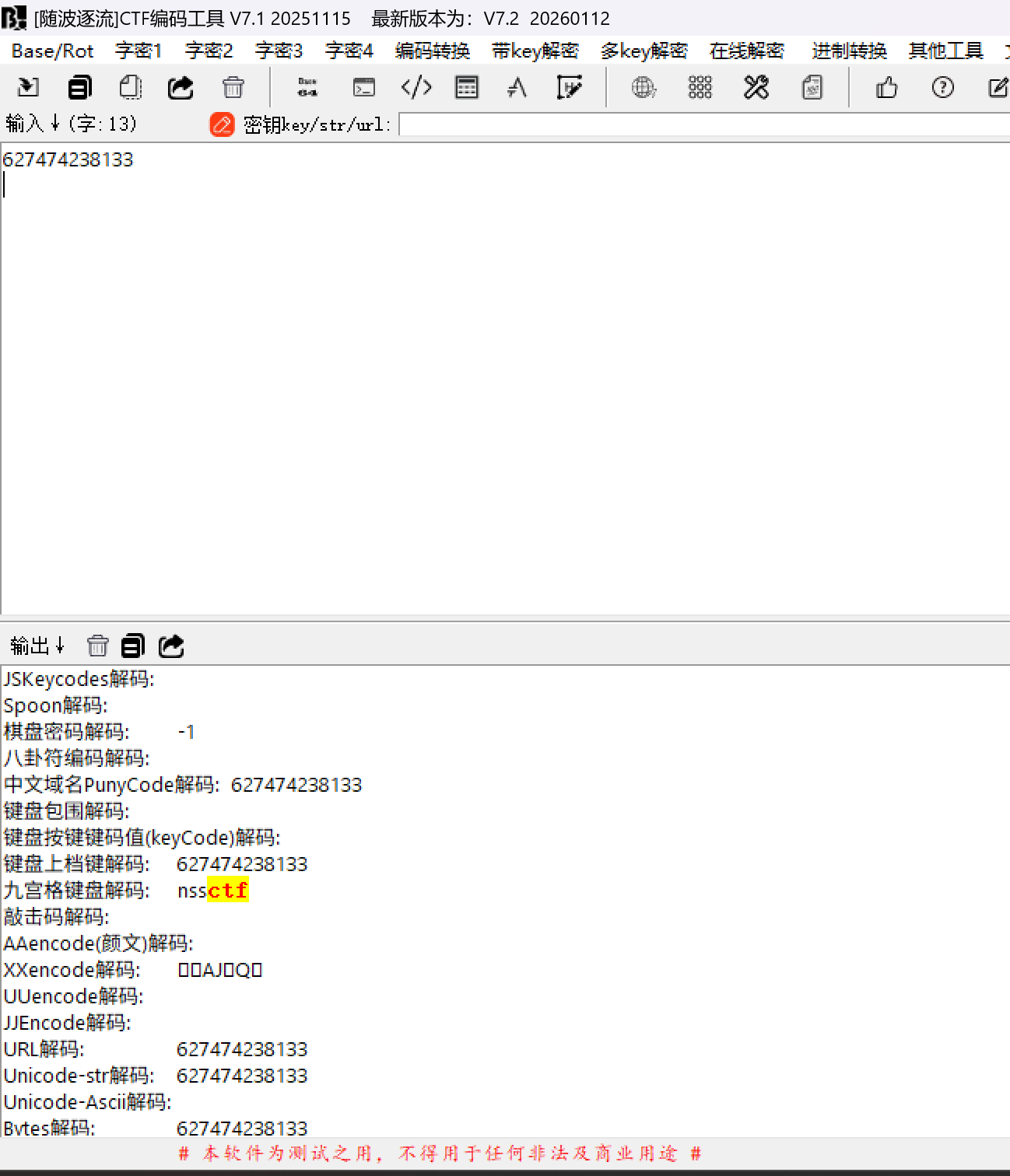Click the thumbs-up icon
The image size is (1010, 1176).
pos(886,87)
